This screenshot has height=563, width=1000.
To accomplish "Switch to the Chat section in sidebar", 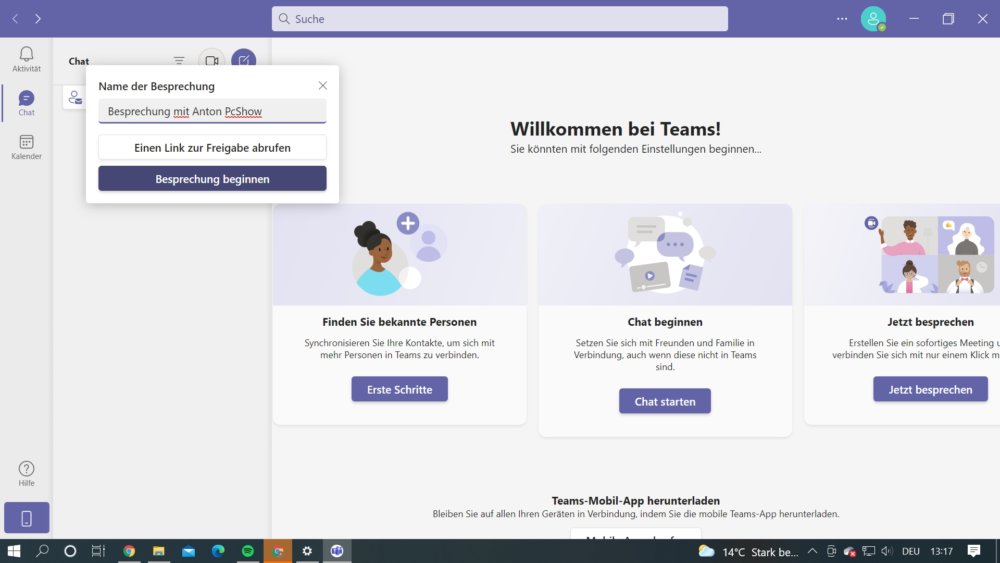I will pyautogui.click(x=26, y=103).
